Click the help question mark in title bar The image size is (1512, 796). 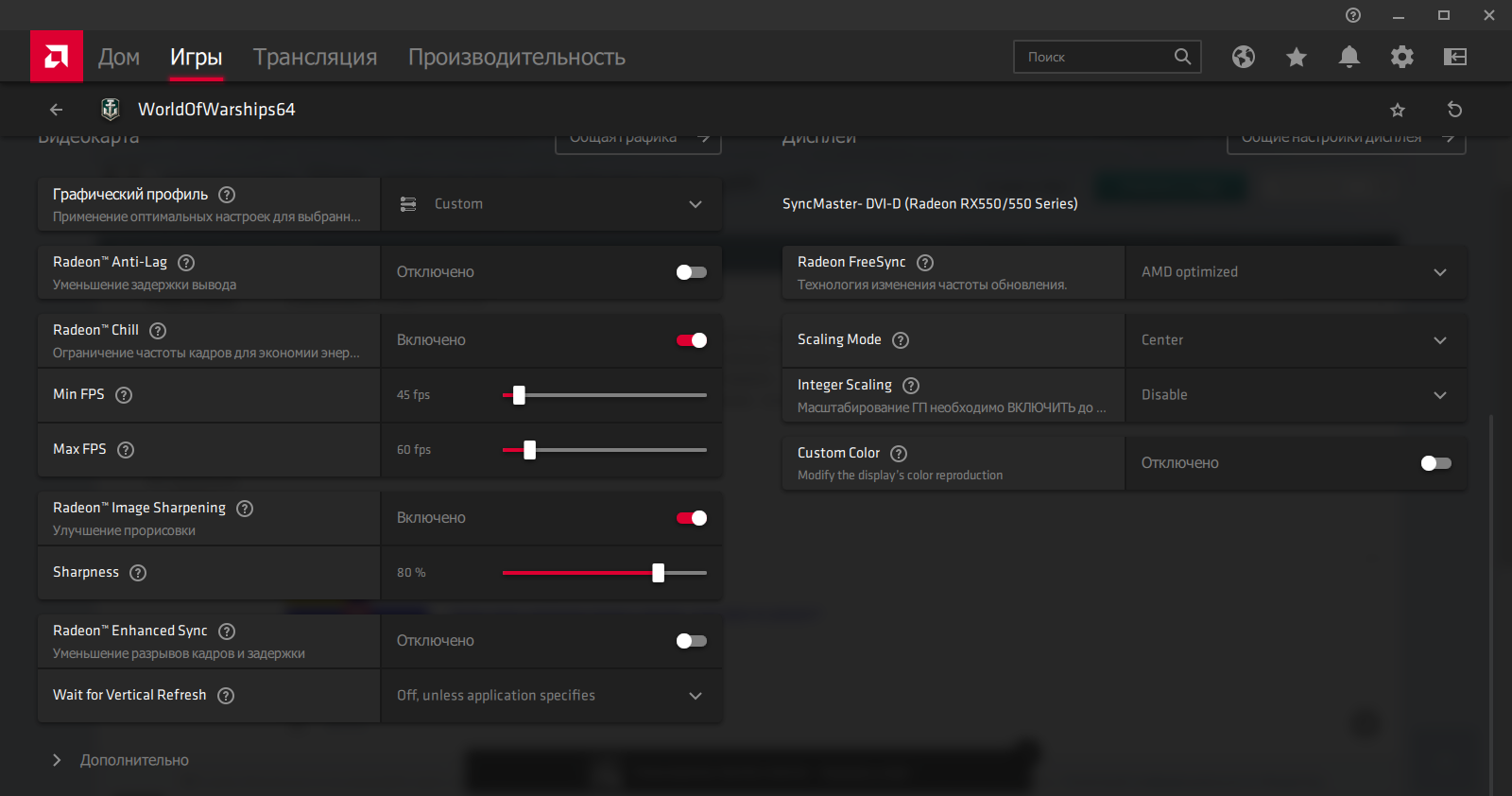1353,15
